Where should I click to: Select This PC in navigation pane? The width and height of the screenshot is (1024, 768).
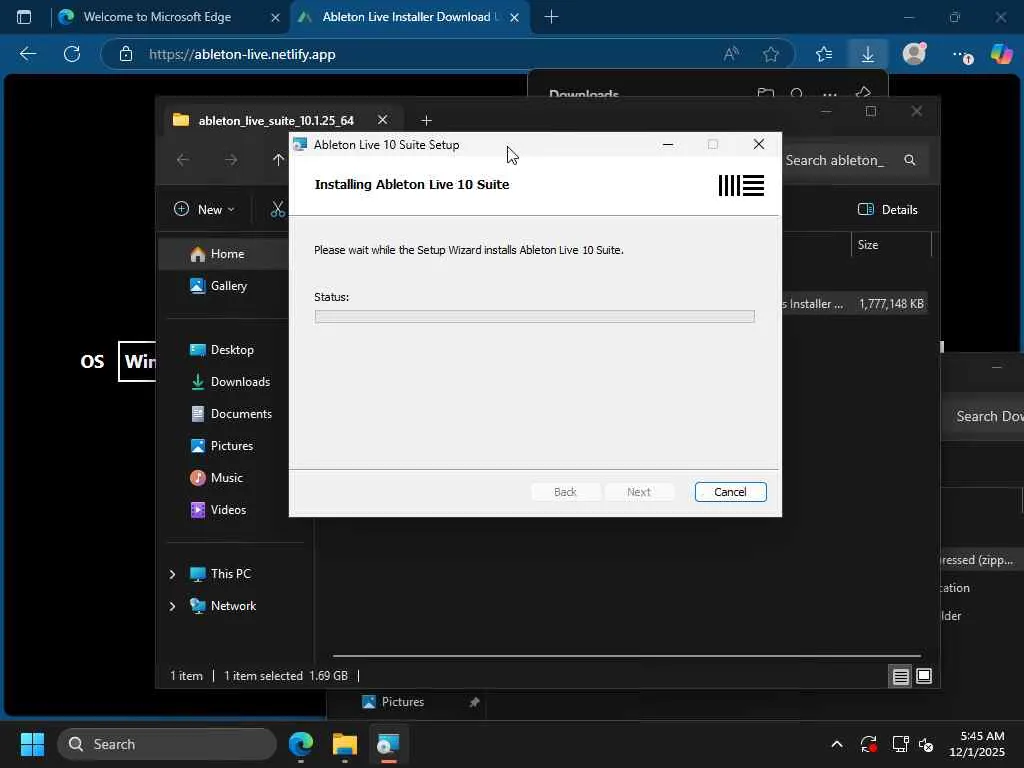230,573
